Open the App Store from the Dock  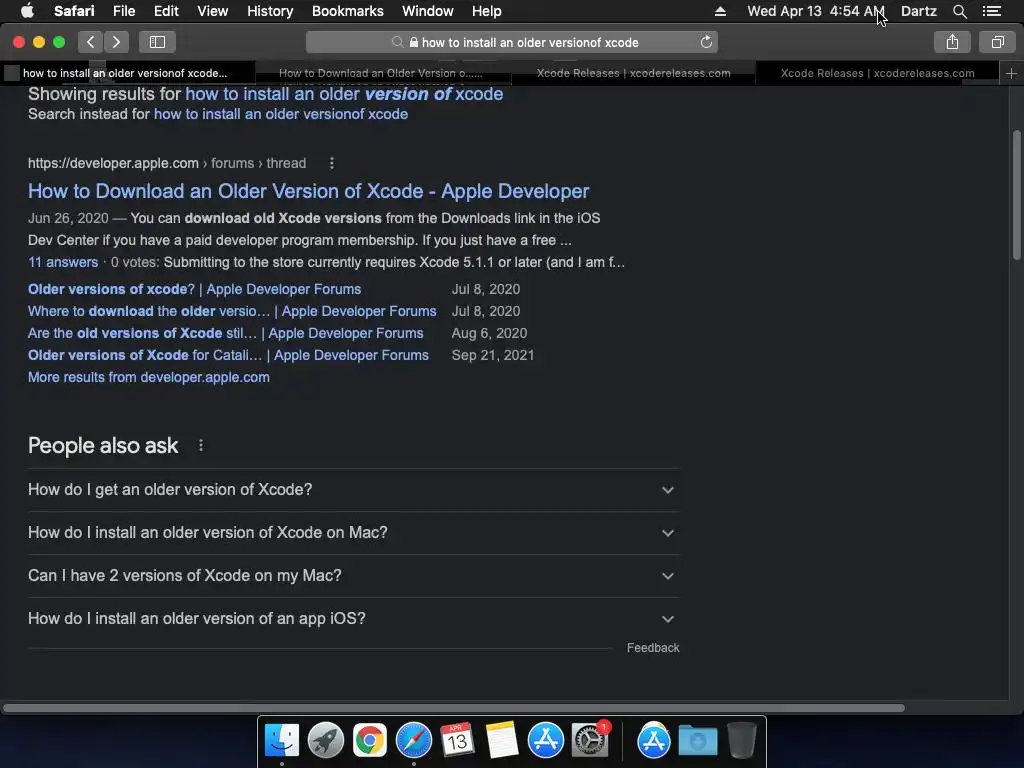545,741
